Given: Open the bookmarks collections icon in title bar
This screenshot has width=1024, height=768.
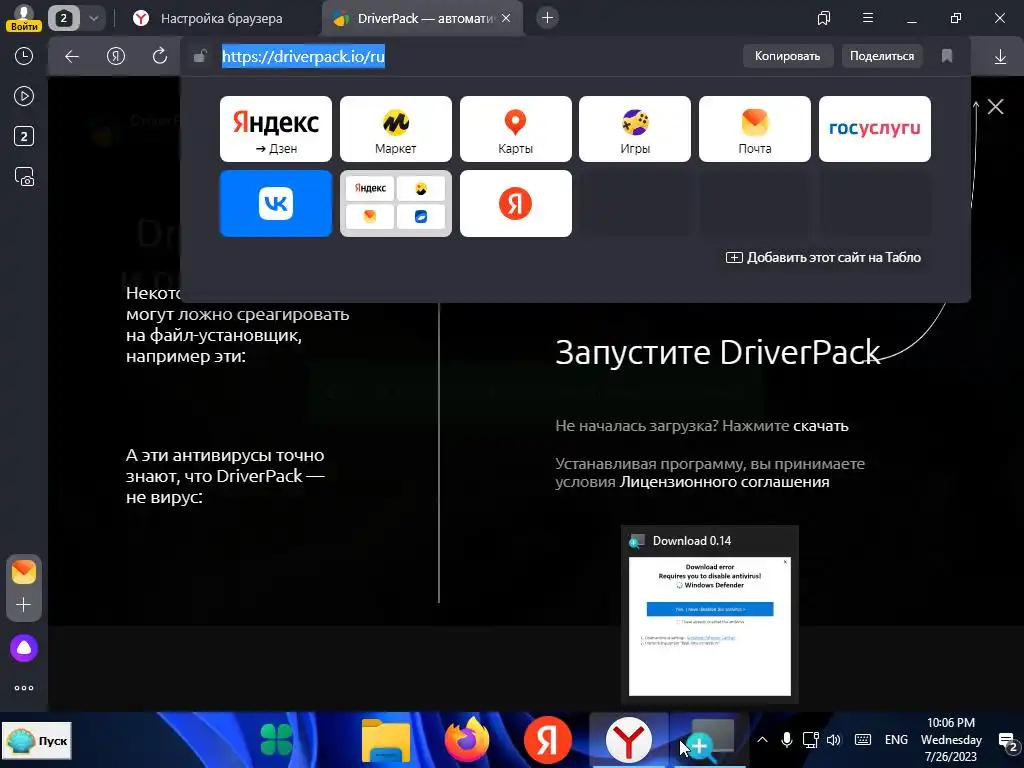Looking at the screenshot, I should (x=824, y=18).
